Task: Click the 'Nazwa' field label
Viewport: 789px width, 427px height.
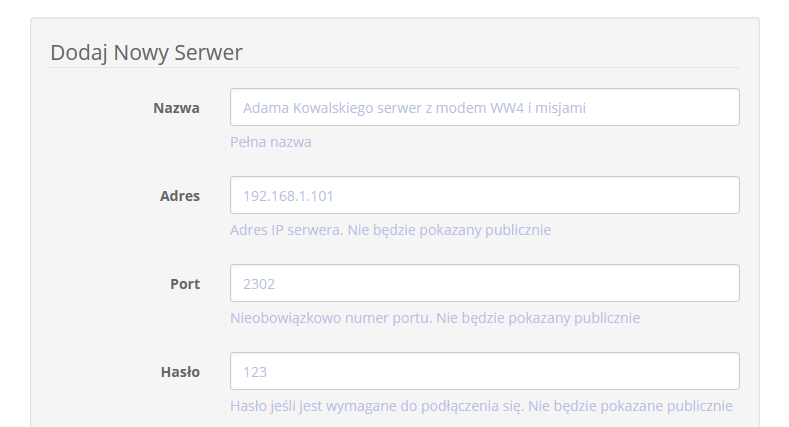Action: pos(176,108)
